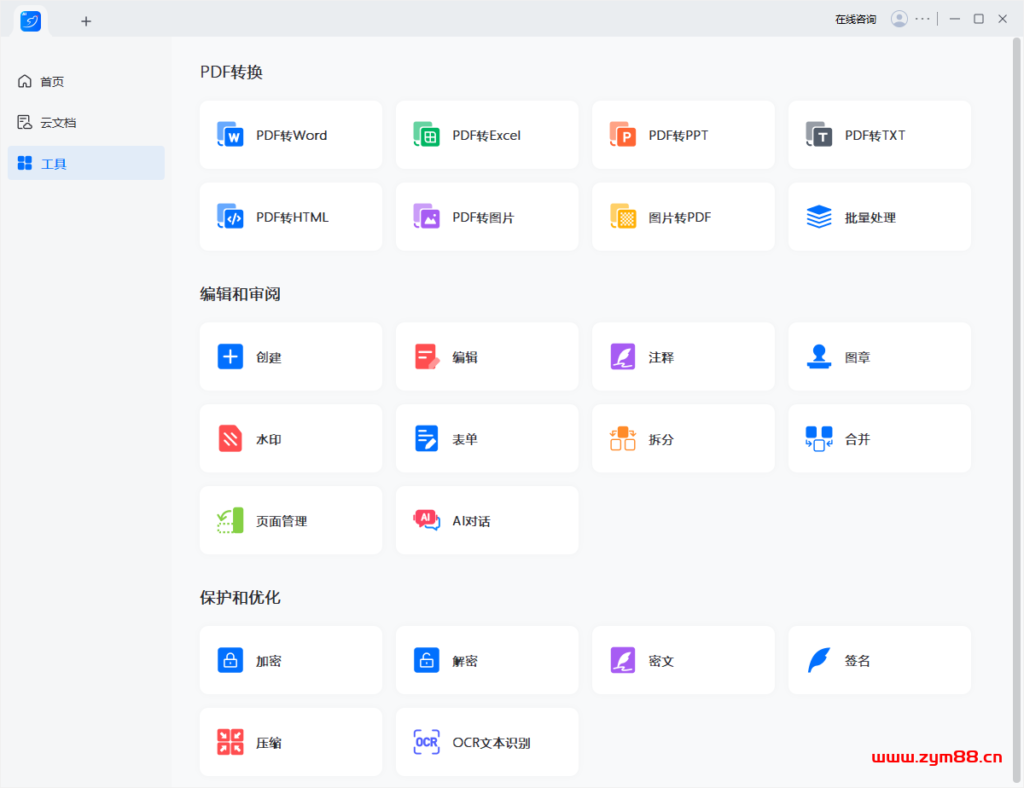Open the 批量处理 batch processing tool
This screenshot has width=1024, height=788.
point(878,217)
